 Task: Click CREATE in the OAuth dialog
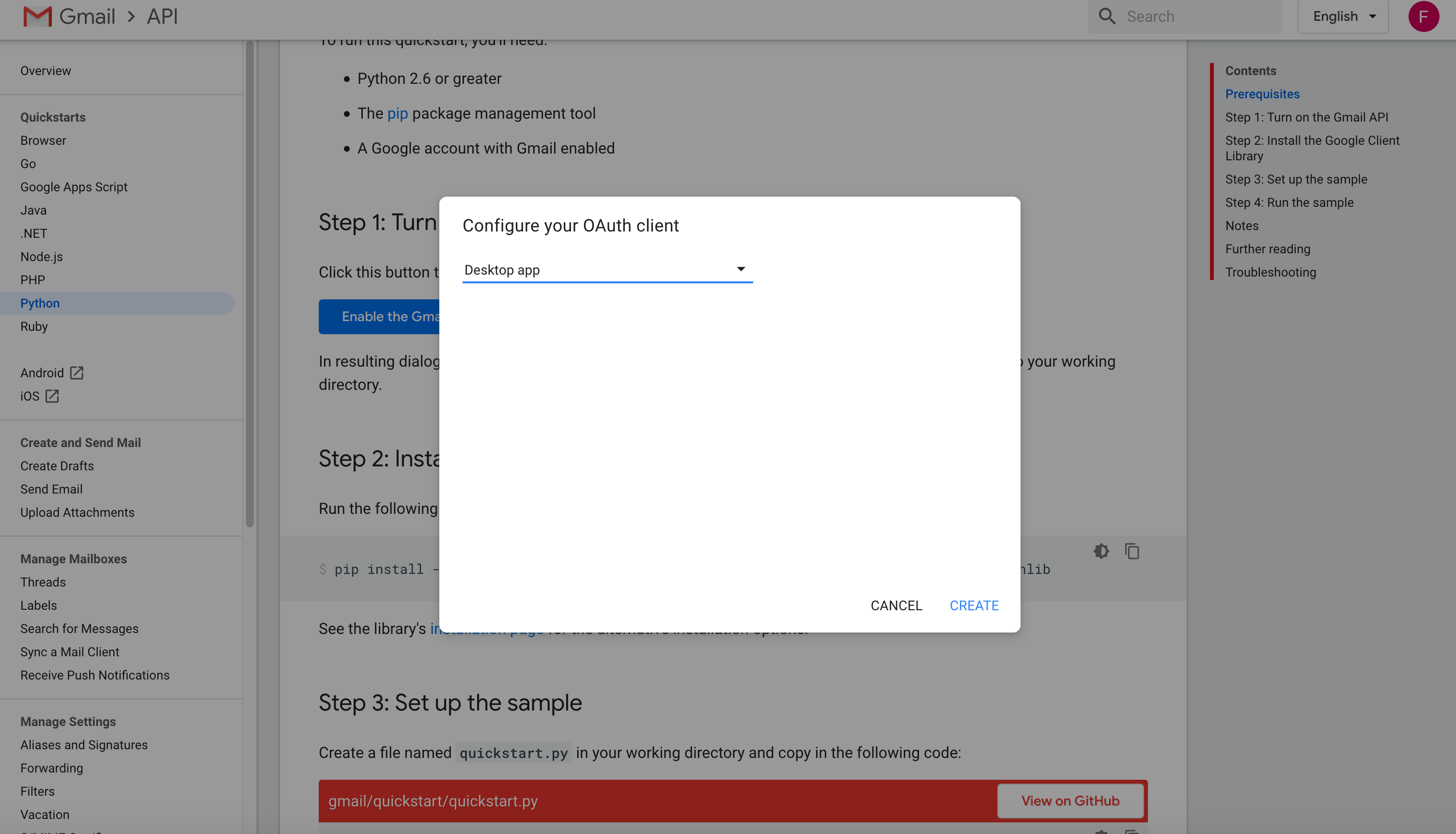(x=974, y=605)
